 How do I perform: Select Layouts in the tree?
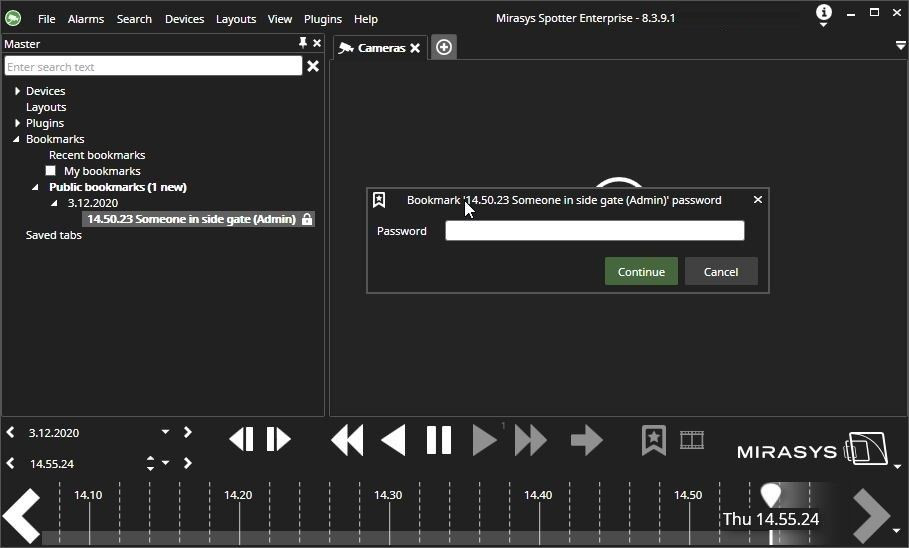(46, 107)
